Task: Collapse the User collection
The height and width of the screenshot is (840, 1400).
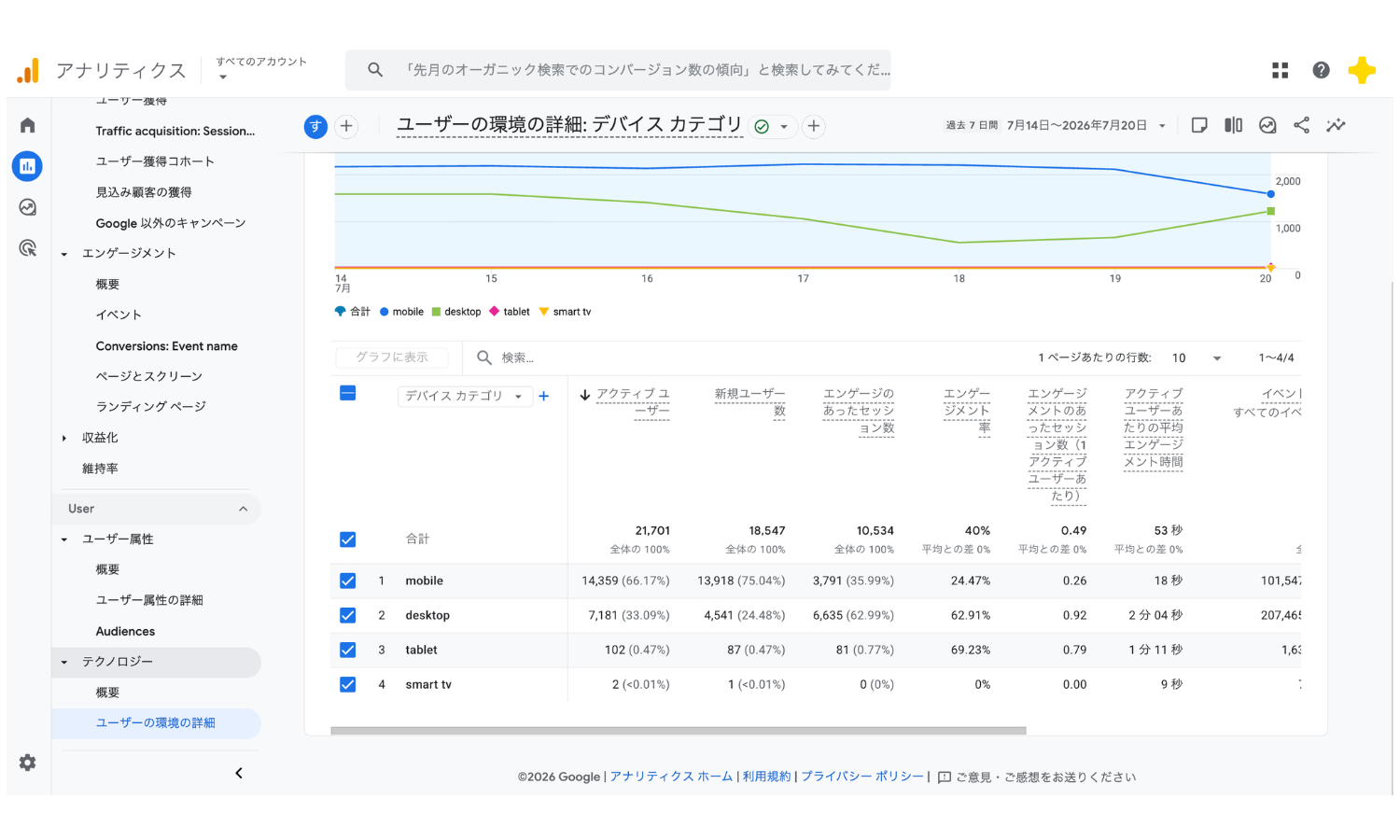Action: pos(244,509)
